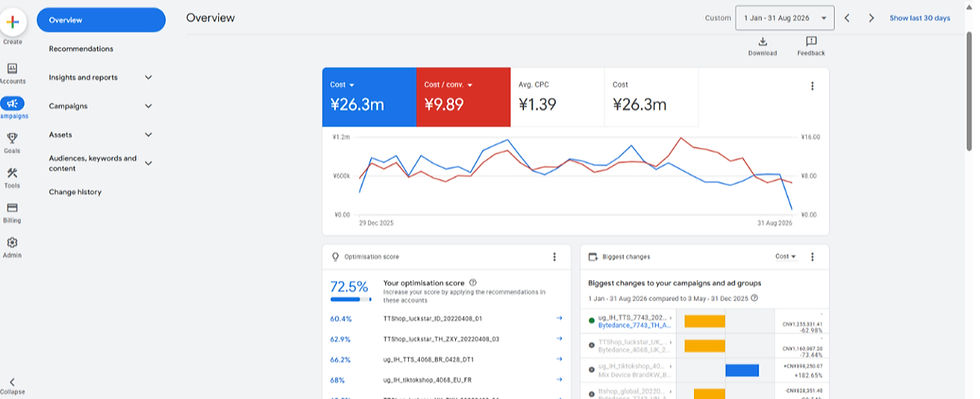Click help icon beside Your optimisation score
This screenshot has width=980, height=399.
[x=473, y=283]
